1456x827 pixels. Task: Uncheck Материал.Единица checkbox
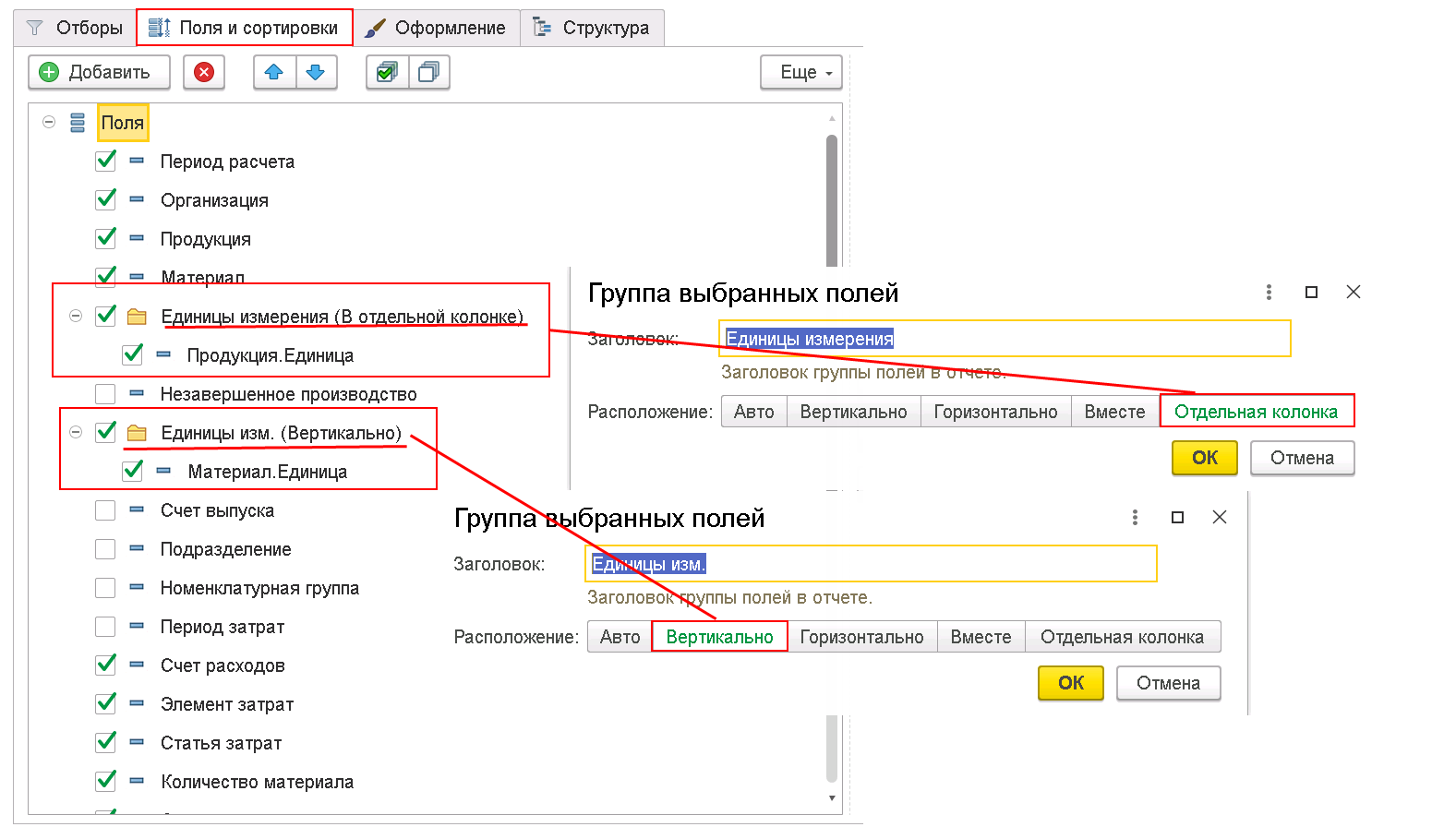click(133, 471)
